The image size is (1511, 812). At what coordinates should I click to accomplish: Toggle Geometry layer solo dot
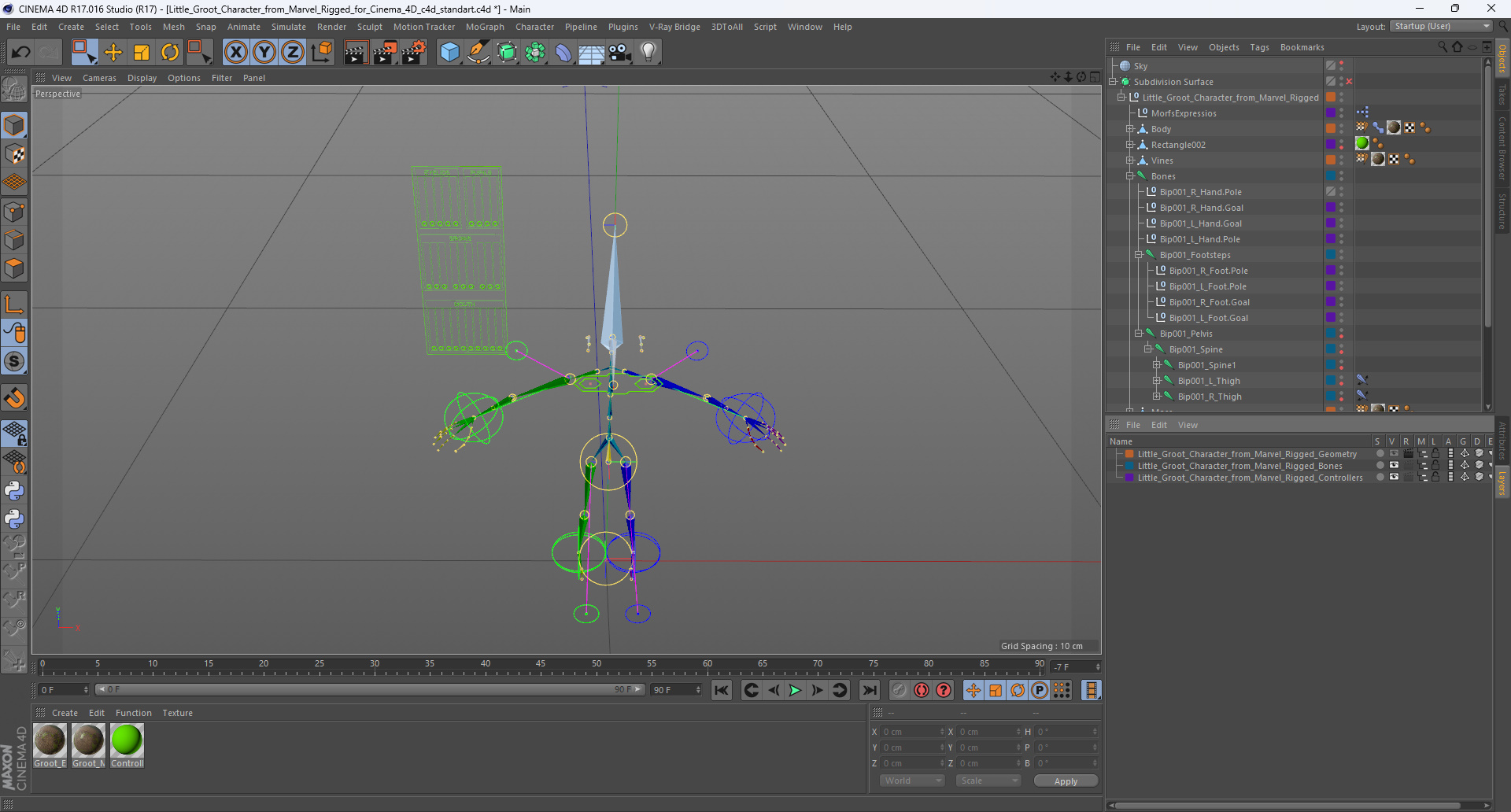pyautogui.click(x=1380, y=454)
